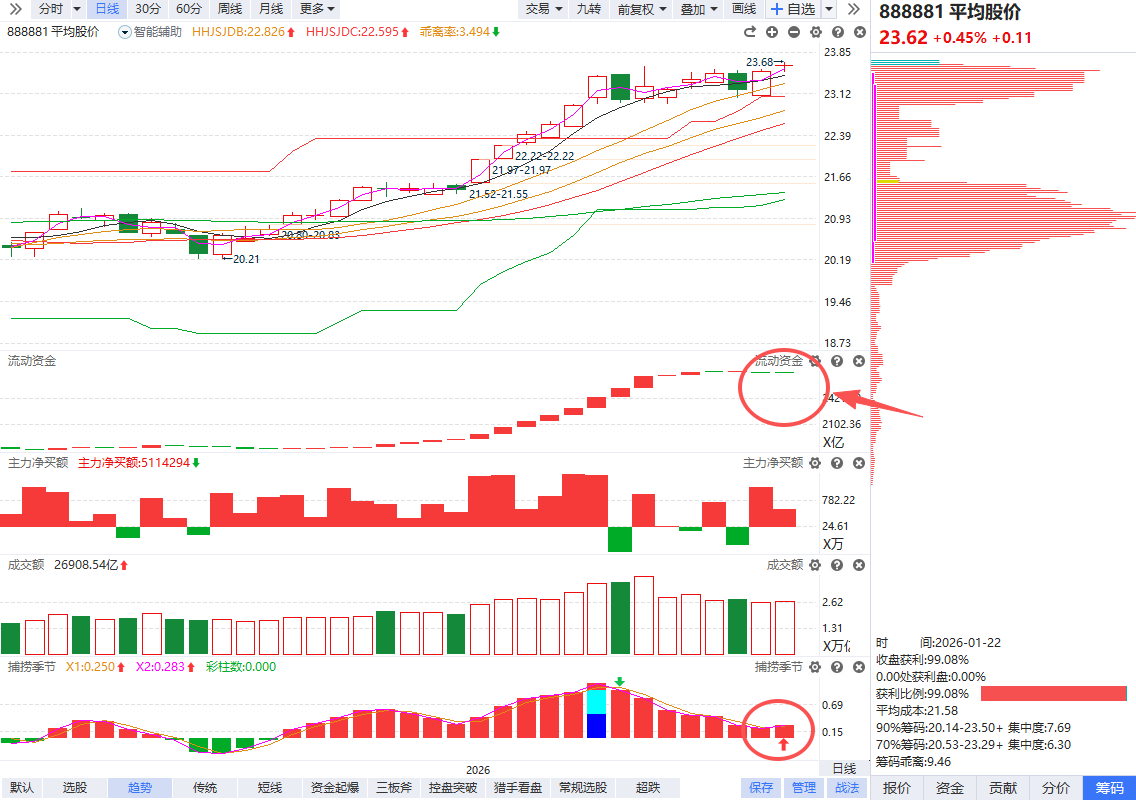Screen dimensions: 1136x800
Task: Click the 23.68 high price marker on chart
Action: (x=760, y=62)
